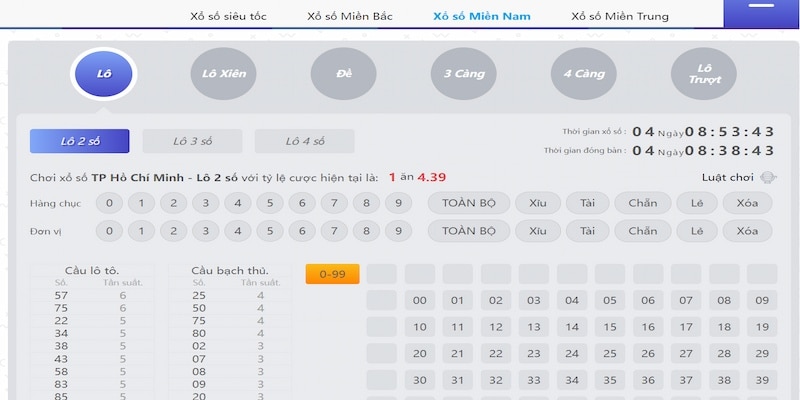Switch to Lô 3 số option
800x400 pixels.
point(192,141)
